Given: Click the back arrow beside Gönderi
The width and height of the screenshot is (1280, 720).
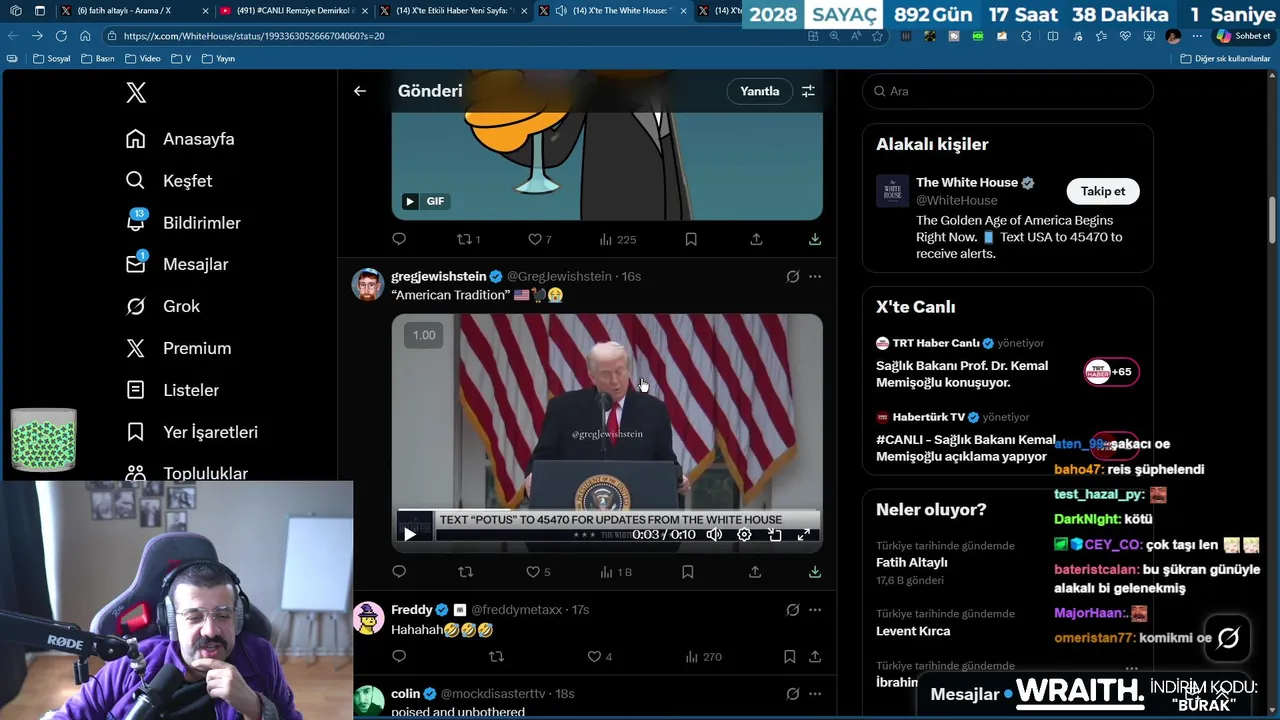Looking at the screenshot, I should click(x=360, y=91).
